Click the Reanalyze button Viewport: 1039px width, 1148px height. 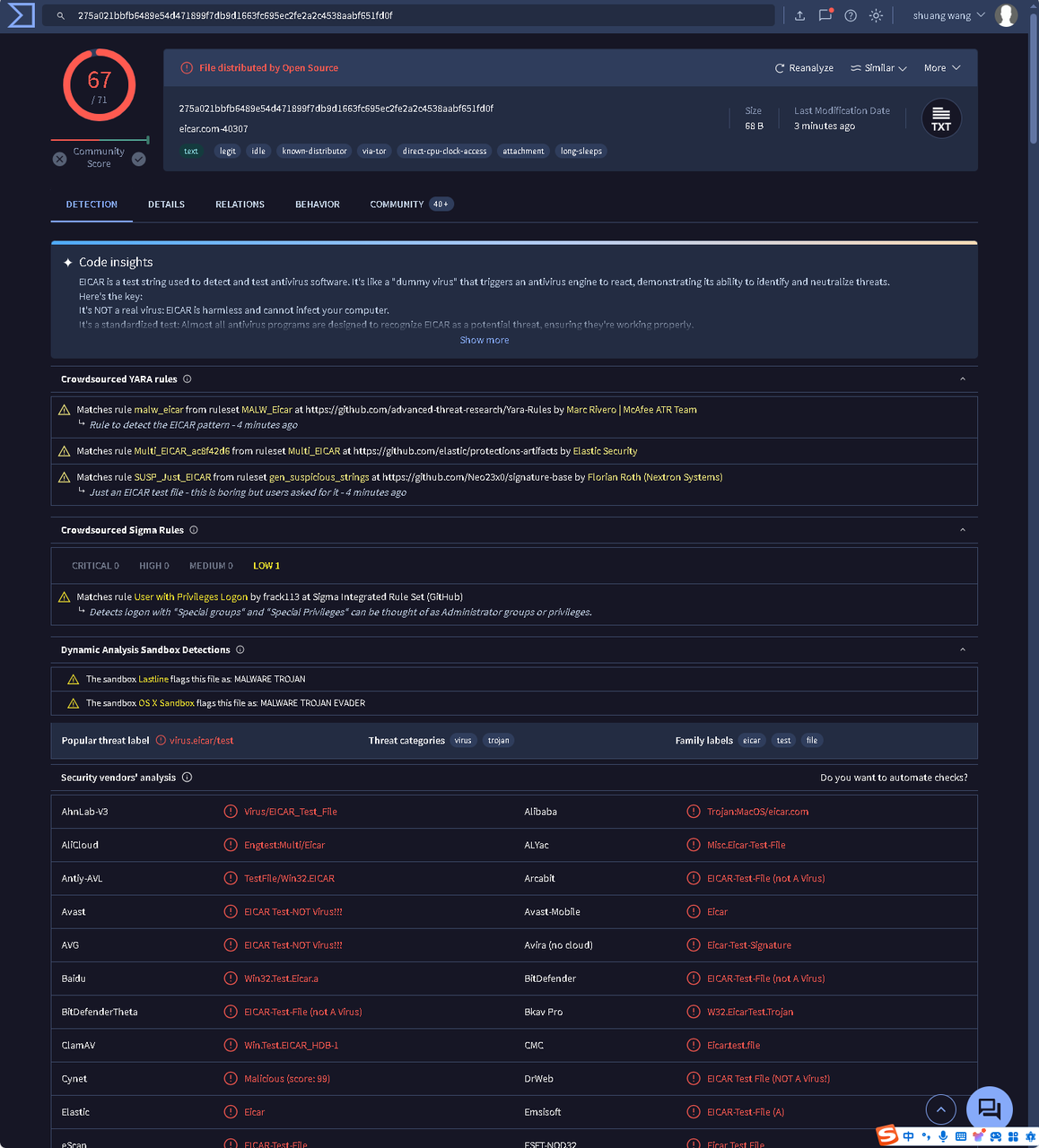click(x=804, y=68)
